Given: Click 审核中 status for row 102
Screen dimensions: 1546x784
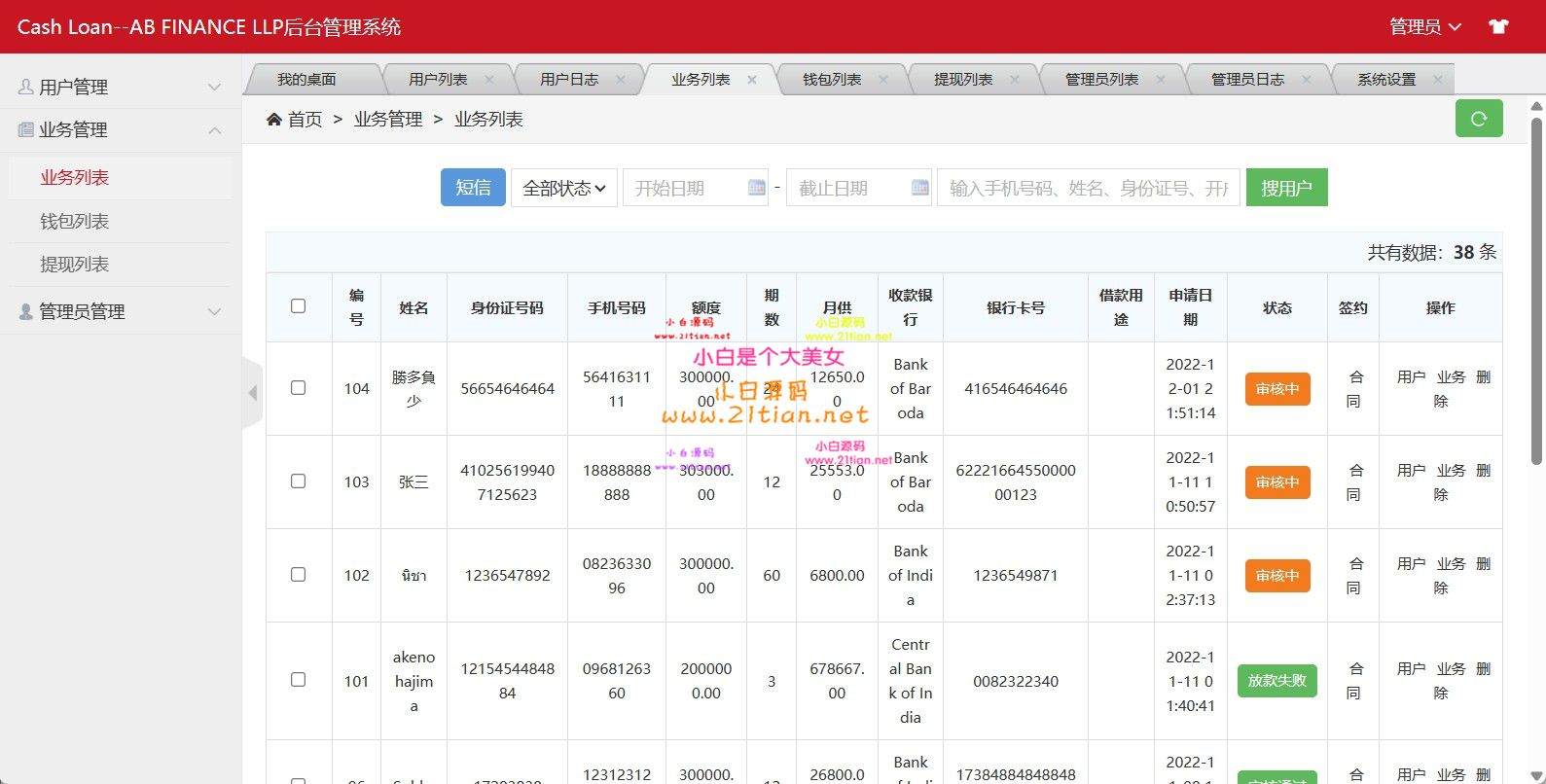Looking at the screenshot, I should tap(1276, 576).
